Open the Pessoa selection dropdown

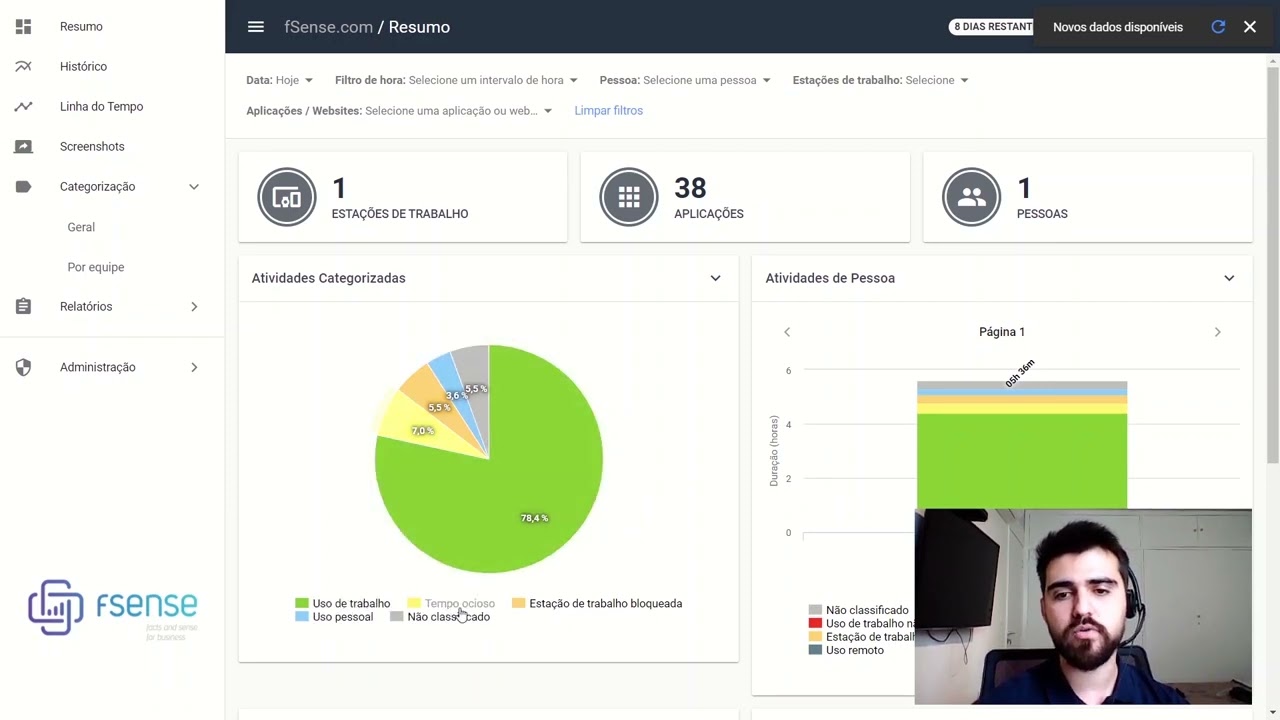click(x=685, y=80)
